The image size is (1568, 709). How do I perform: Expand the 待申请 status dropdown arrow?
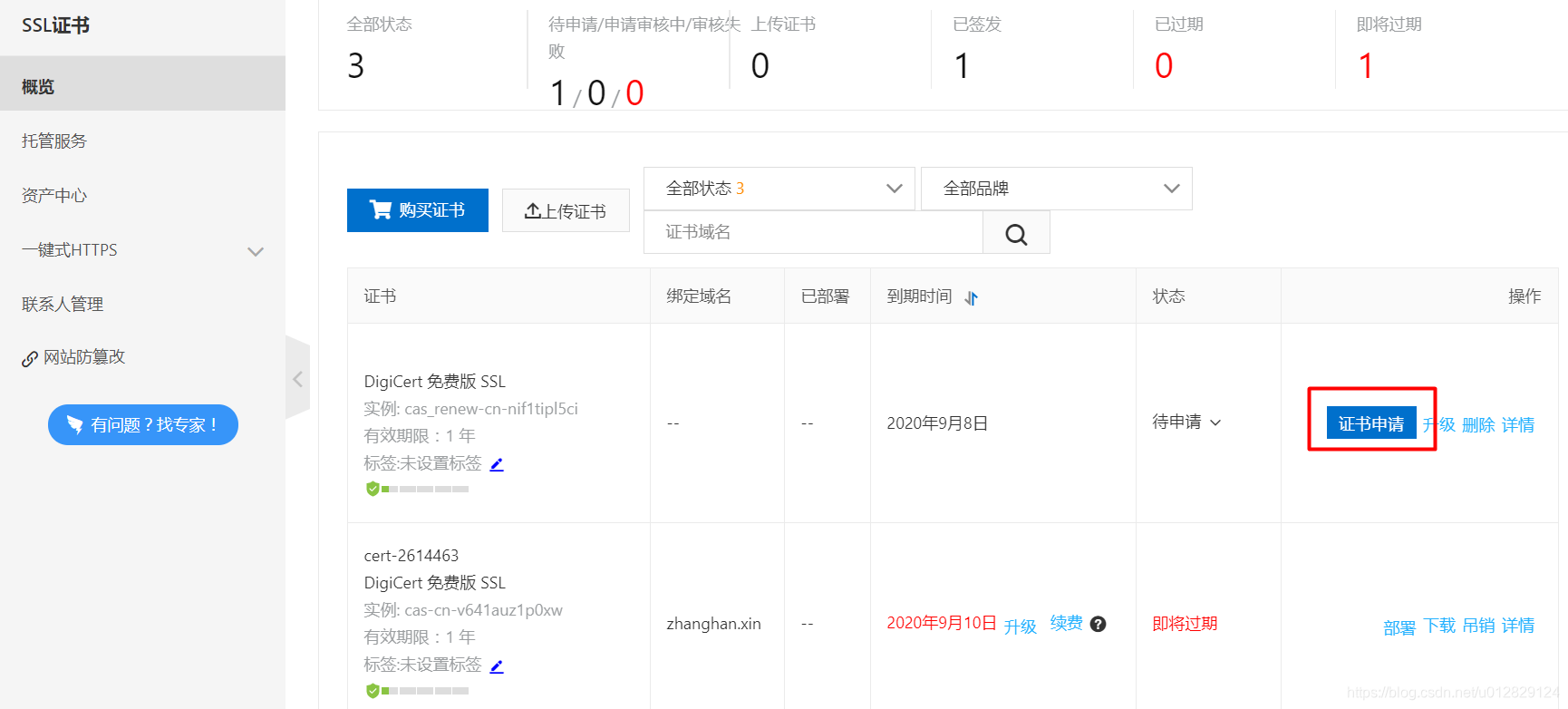coord(1215,422)
